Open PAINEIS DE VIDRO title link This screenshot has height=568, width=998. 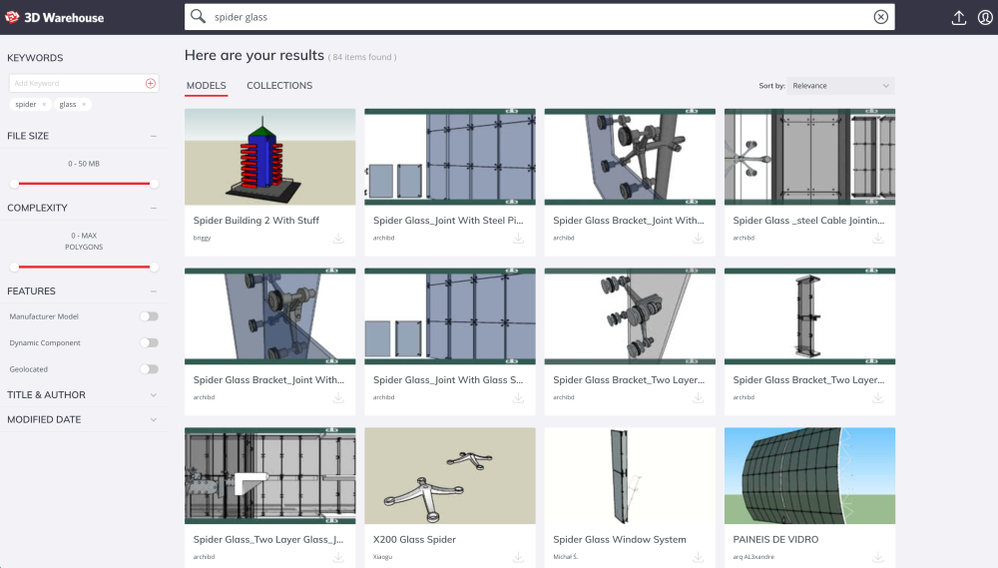pos(775,539)
